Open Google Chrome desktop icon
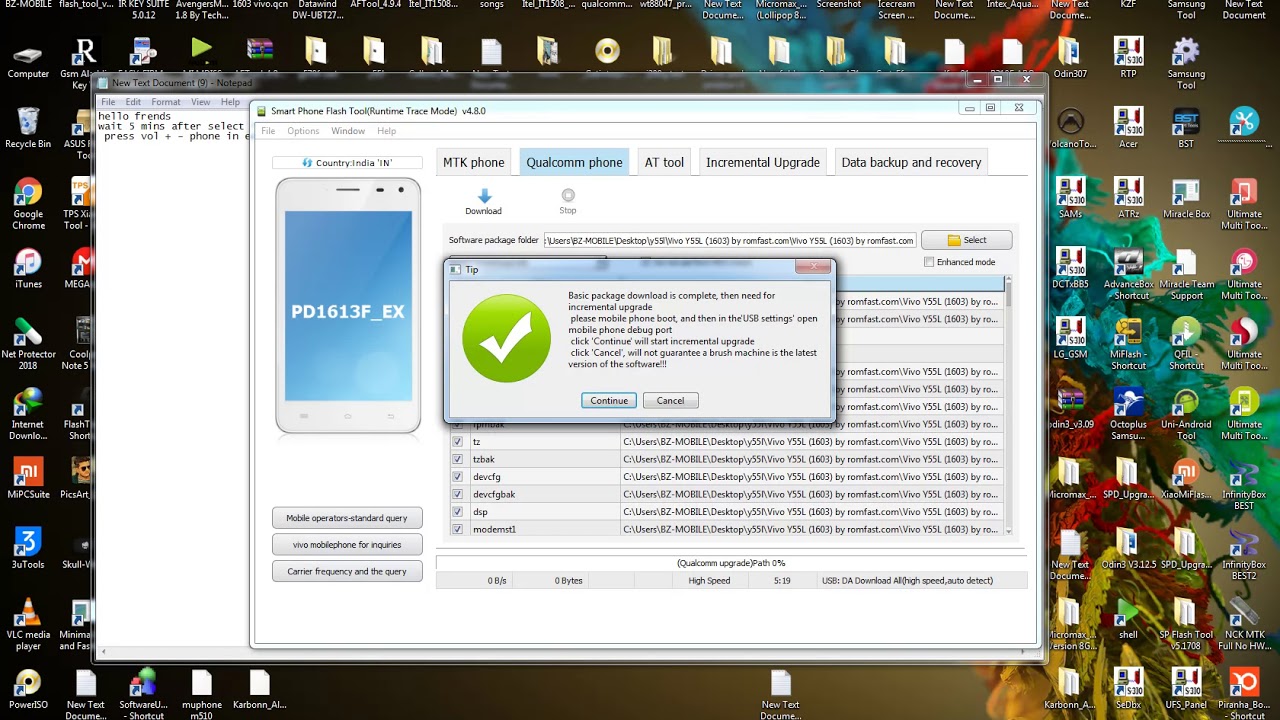This screenshot has height=720, width=1280. (x=28, y=203)
